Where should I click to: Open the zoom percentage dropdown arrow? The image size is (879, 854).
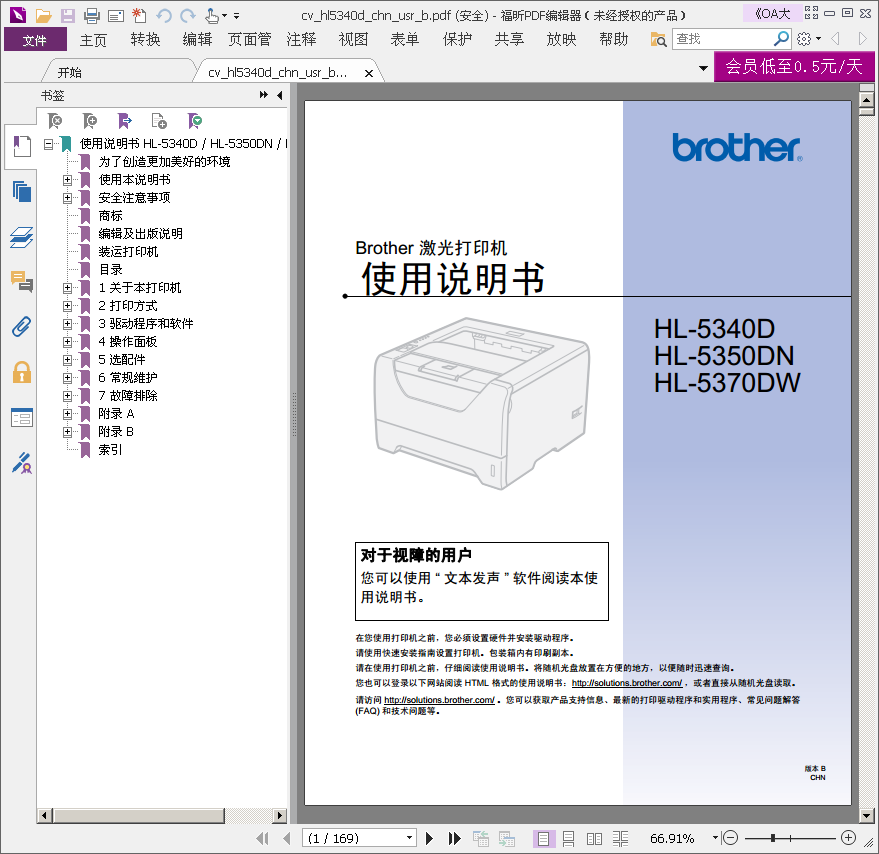pyautogui.click(x=715, y=838)
